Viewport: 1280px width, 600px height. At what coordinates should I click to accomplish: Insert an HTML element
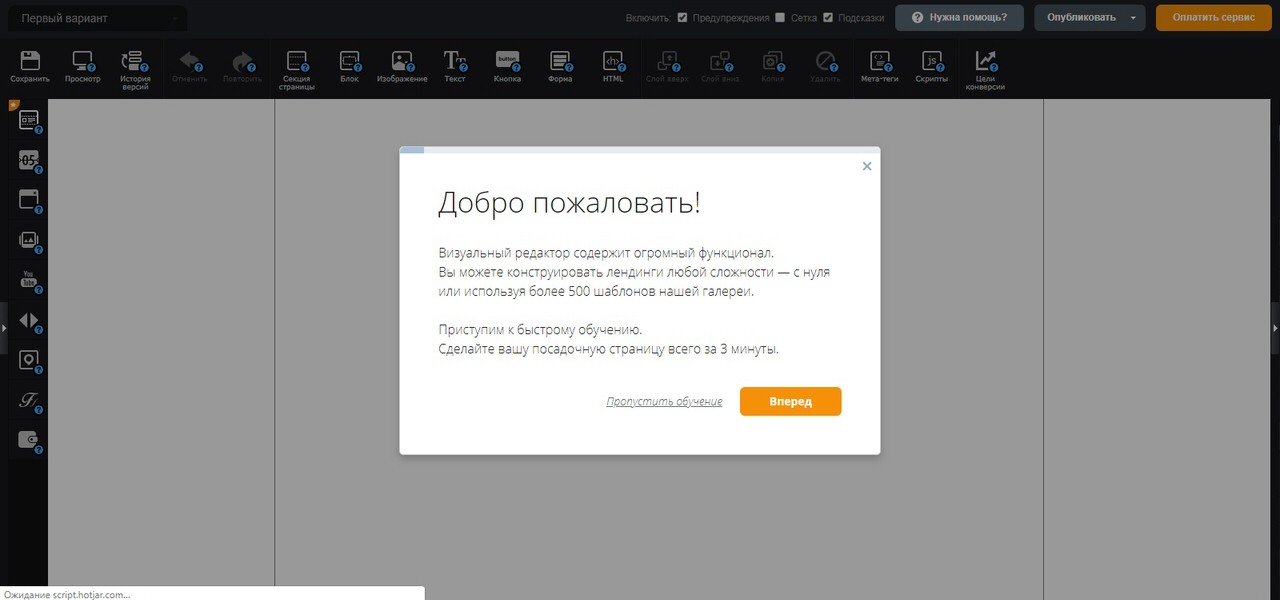click(x=613, y=60)
